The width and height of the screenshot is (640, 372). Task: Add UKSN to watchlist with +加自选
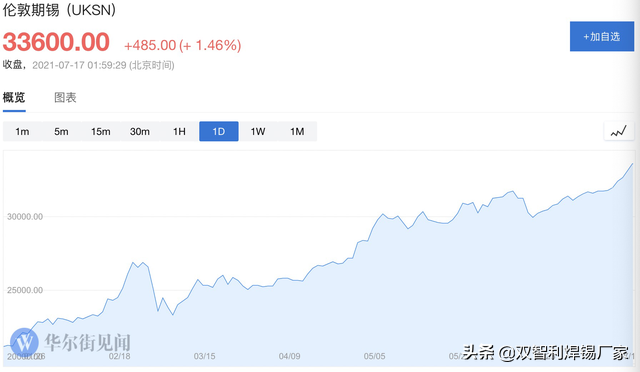point(602,36)
